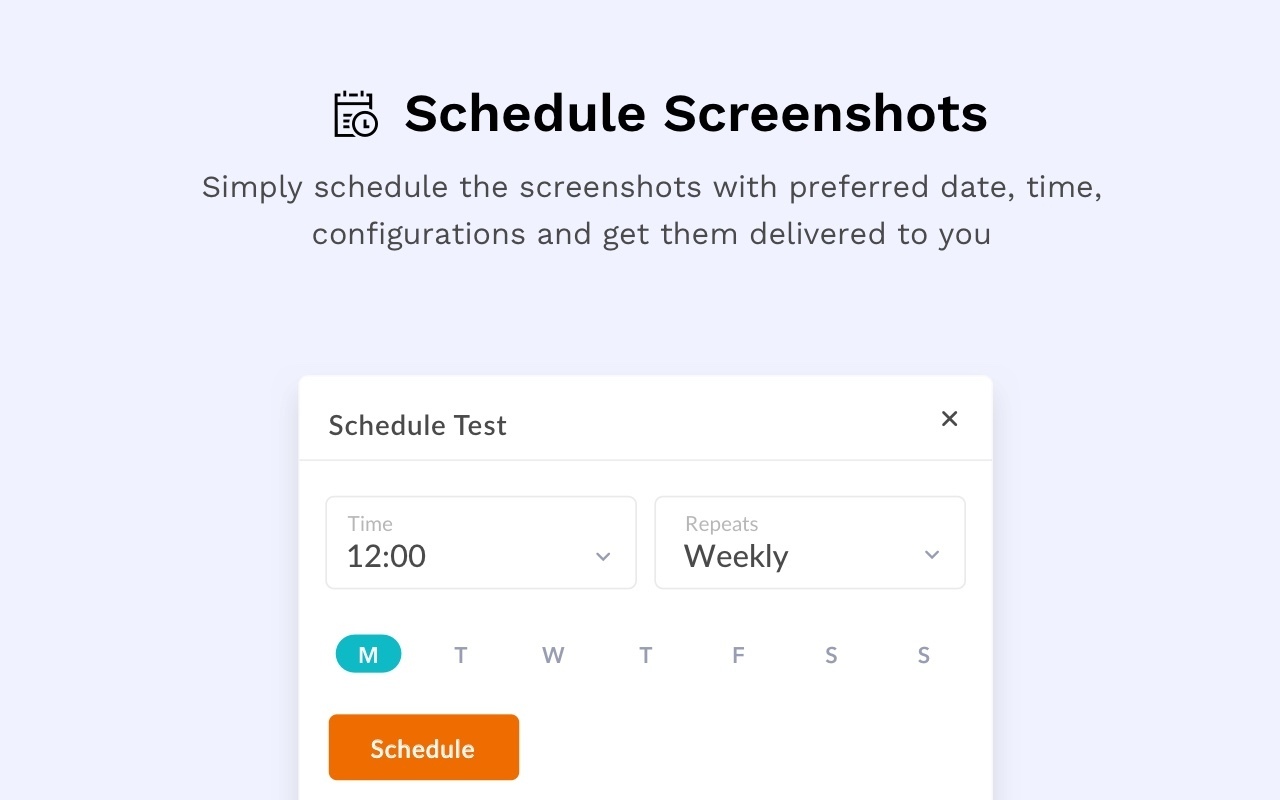Viewport: 1280px width, 800px height.
Task: Click the Weekly value text
Action: (x=736, y=556)
